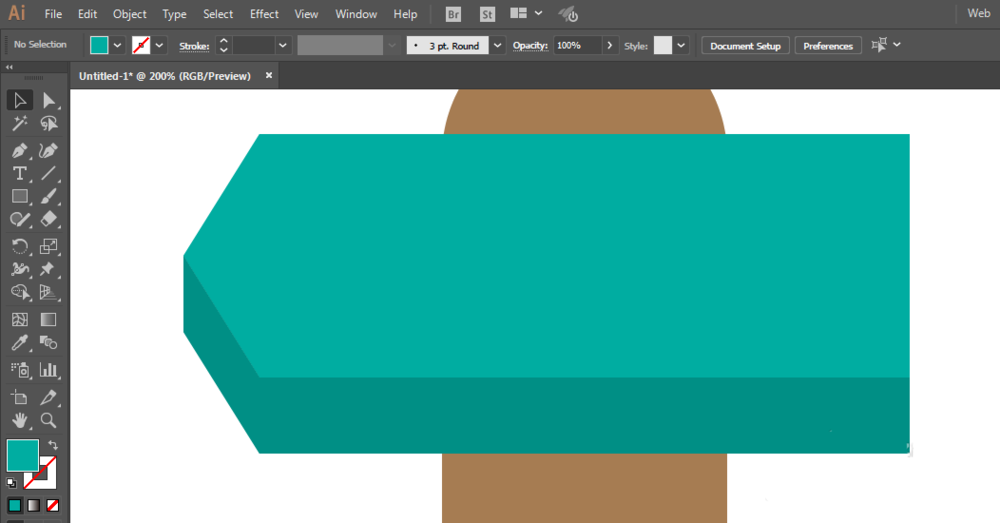The image size is (1000, 523).
Task: Select the Warp tool
Action: 20,269
